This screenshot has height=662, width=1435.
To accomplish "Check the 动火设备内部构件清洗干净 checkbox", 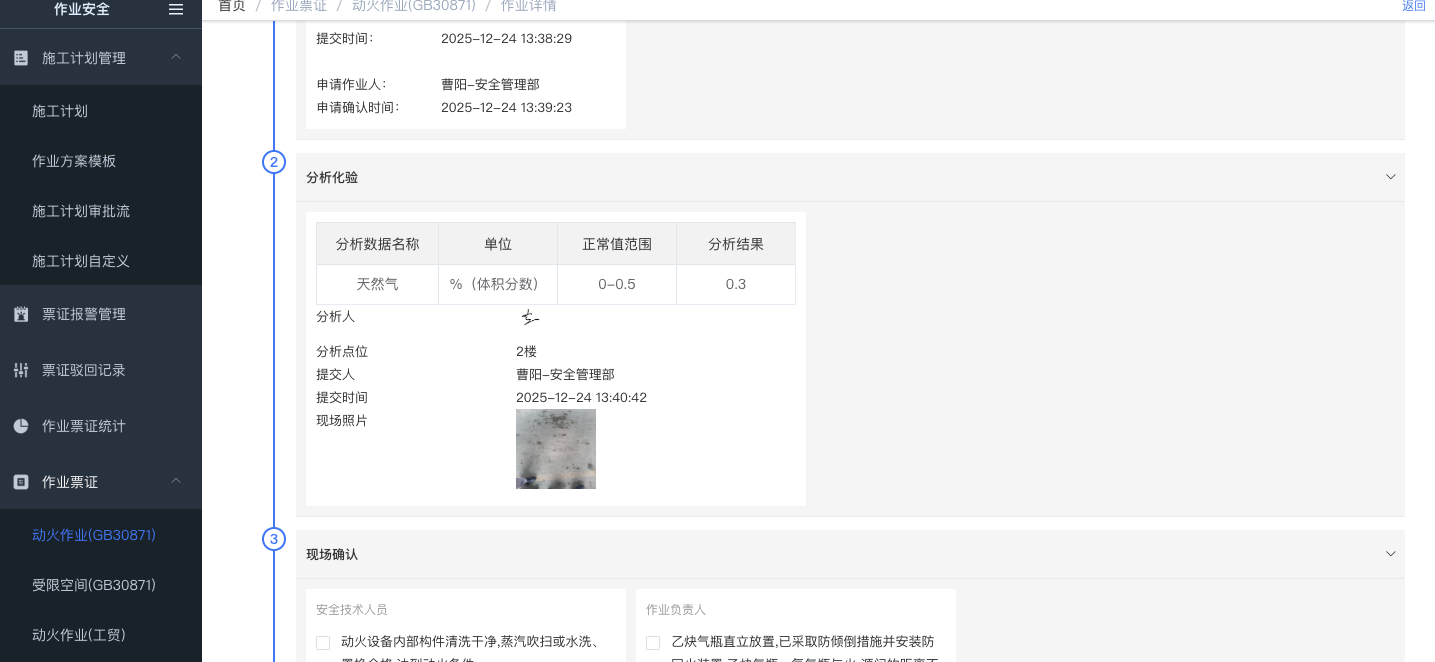I will coord(323,642).
